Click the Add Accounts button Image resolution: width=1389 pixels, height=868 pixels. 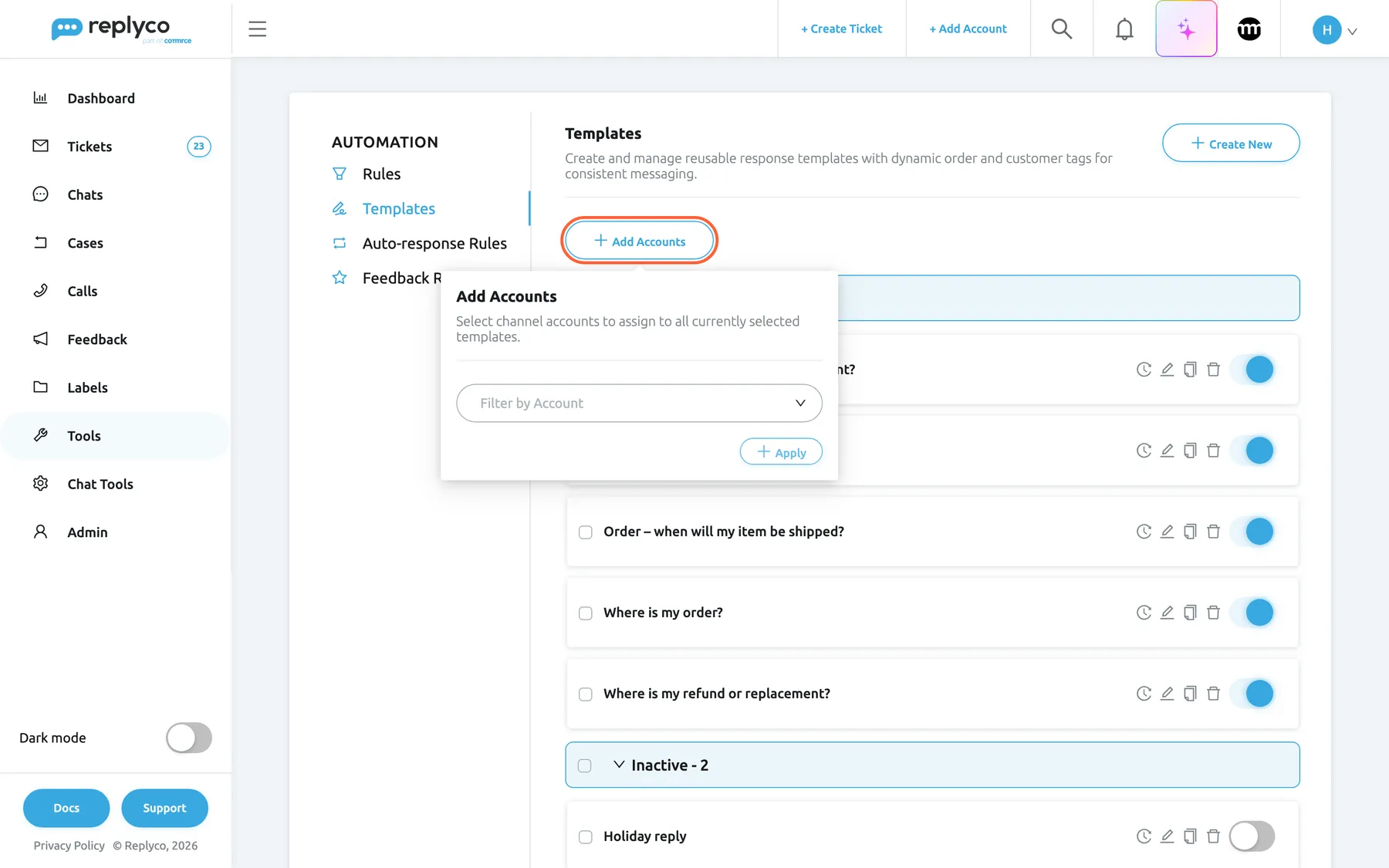point(639,241)
